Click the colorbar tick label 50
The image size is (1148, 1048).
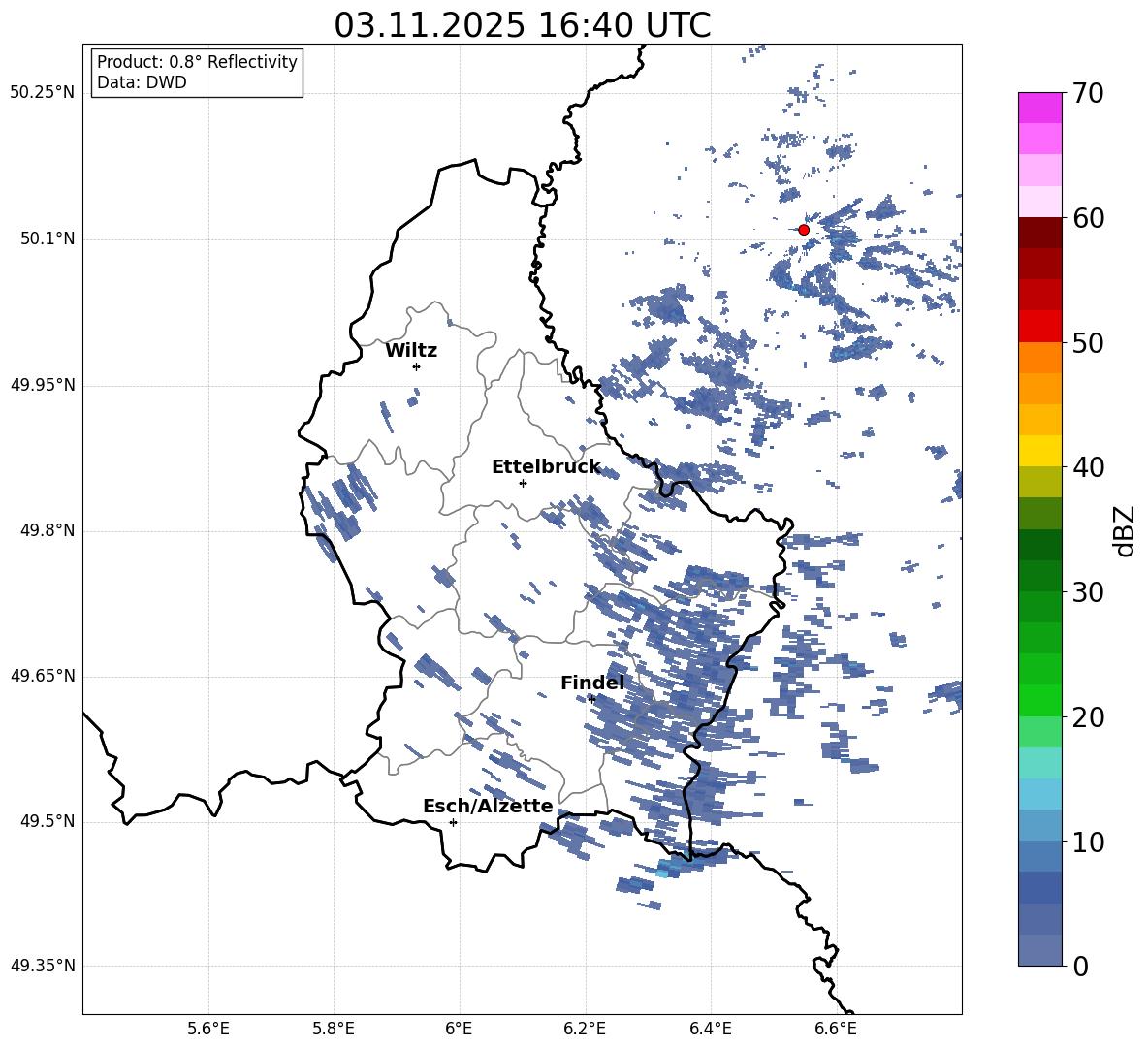(1089, 342)
